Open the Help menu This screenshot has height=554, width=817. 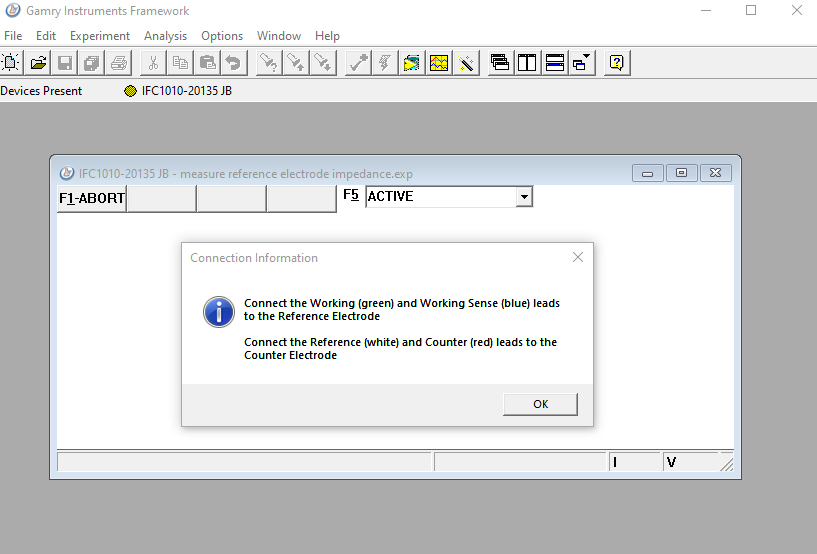(327, 36)
